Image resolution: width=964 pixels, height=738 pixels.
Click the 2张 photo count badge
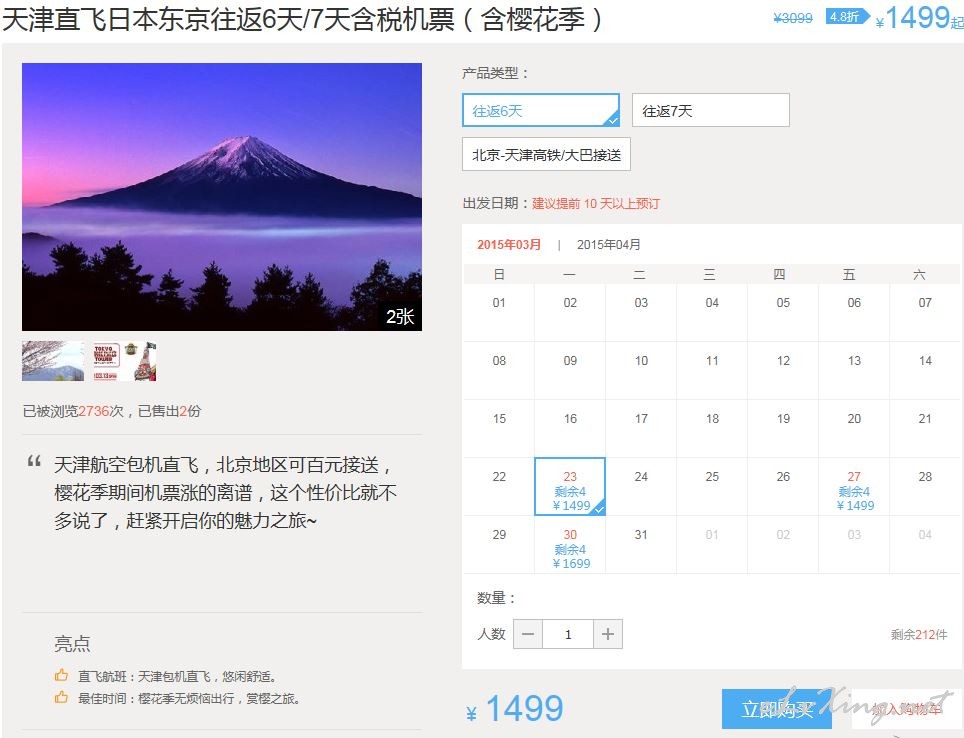coord(400,317)
